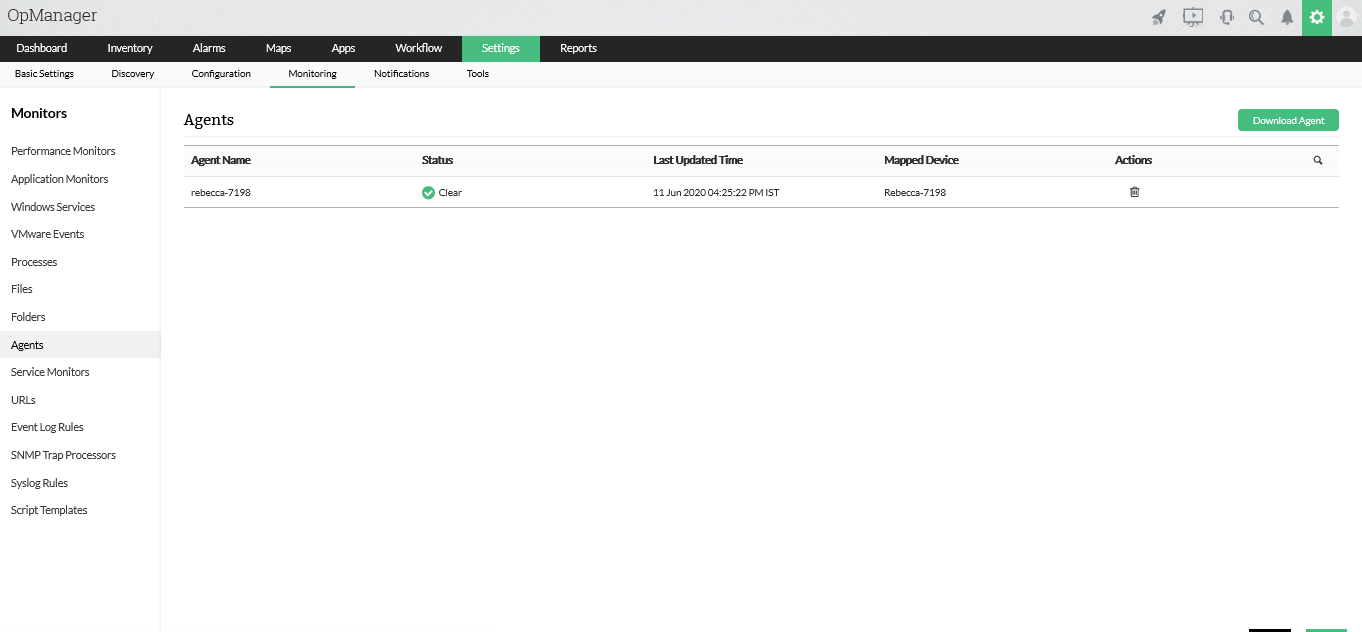Switch to Notifications tab
Viewport: 1362px width, 632px height.
coord(401,74)
